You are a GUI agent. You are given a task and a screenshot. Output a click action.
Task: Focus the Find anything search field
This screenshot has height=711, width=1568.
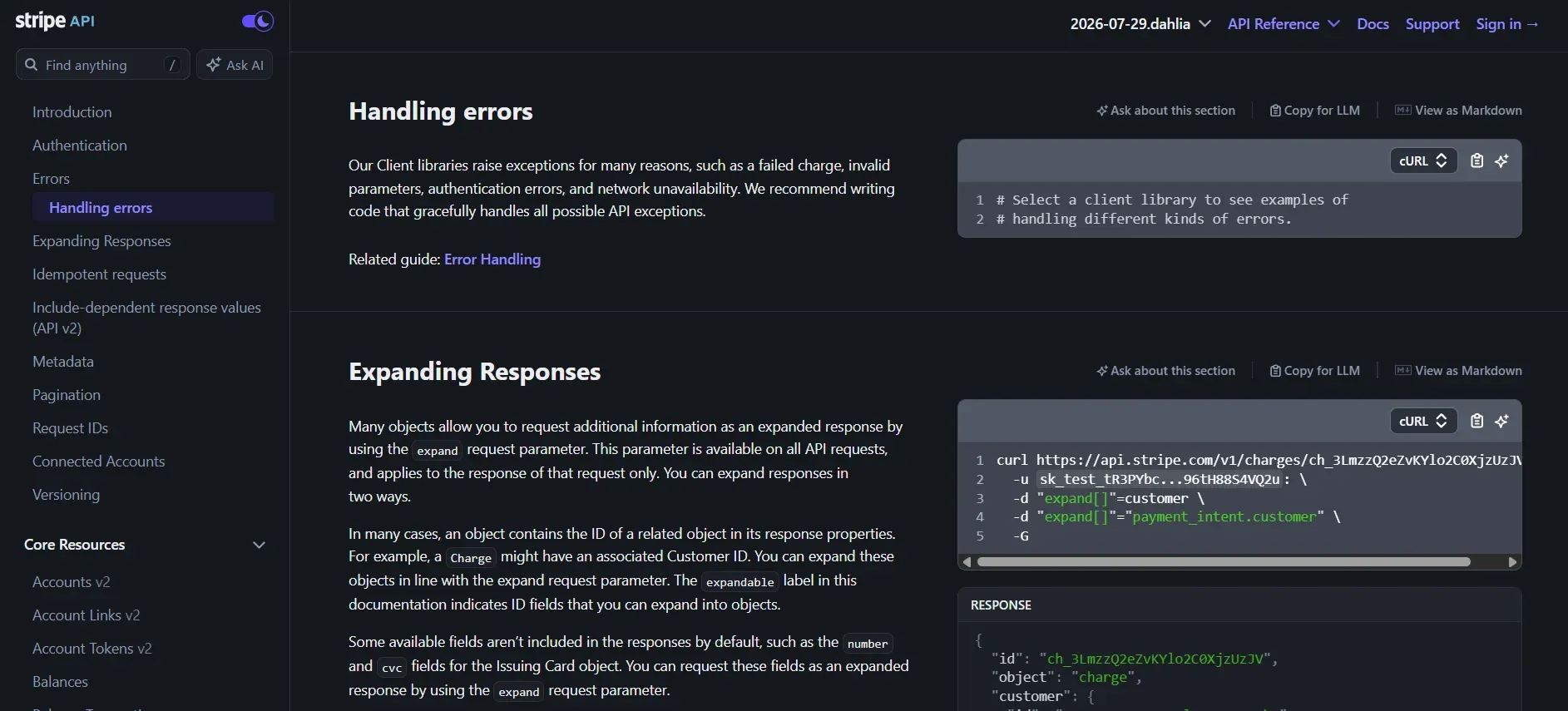[102, 65]
